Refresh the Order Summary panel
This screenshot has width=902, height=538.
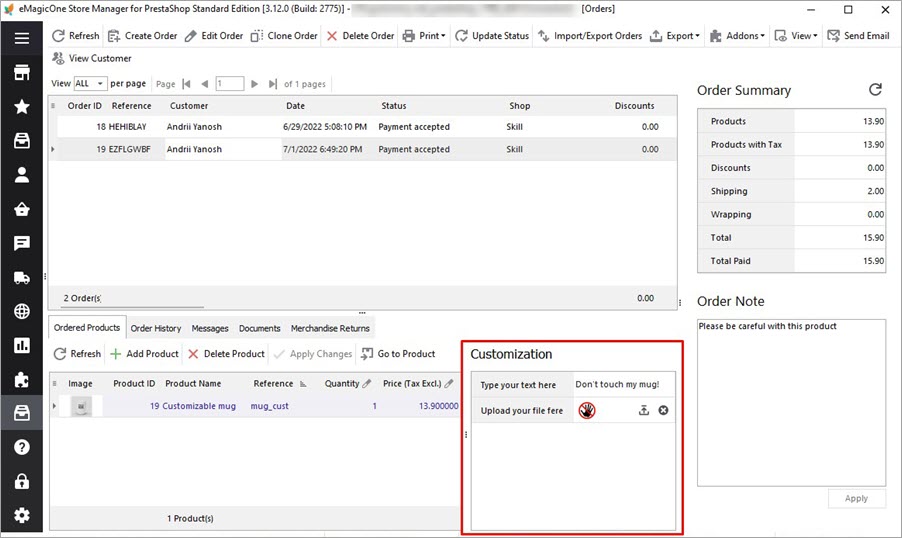(875, 90)
